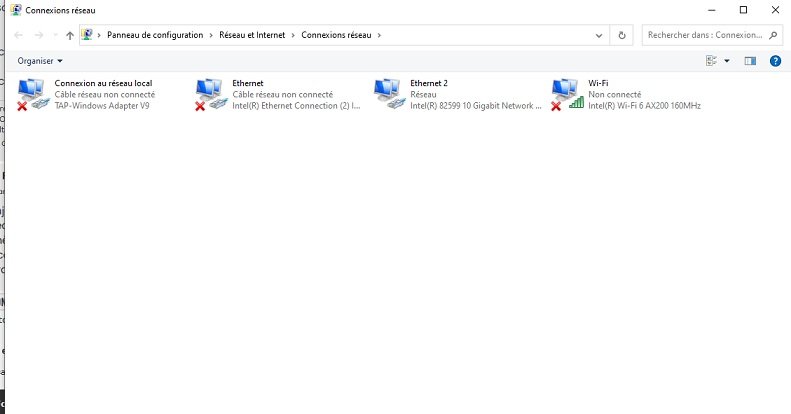Click the forward navigation arrow
Screen dimensions: 791x414
click(x=38, y=35)
